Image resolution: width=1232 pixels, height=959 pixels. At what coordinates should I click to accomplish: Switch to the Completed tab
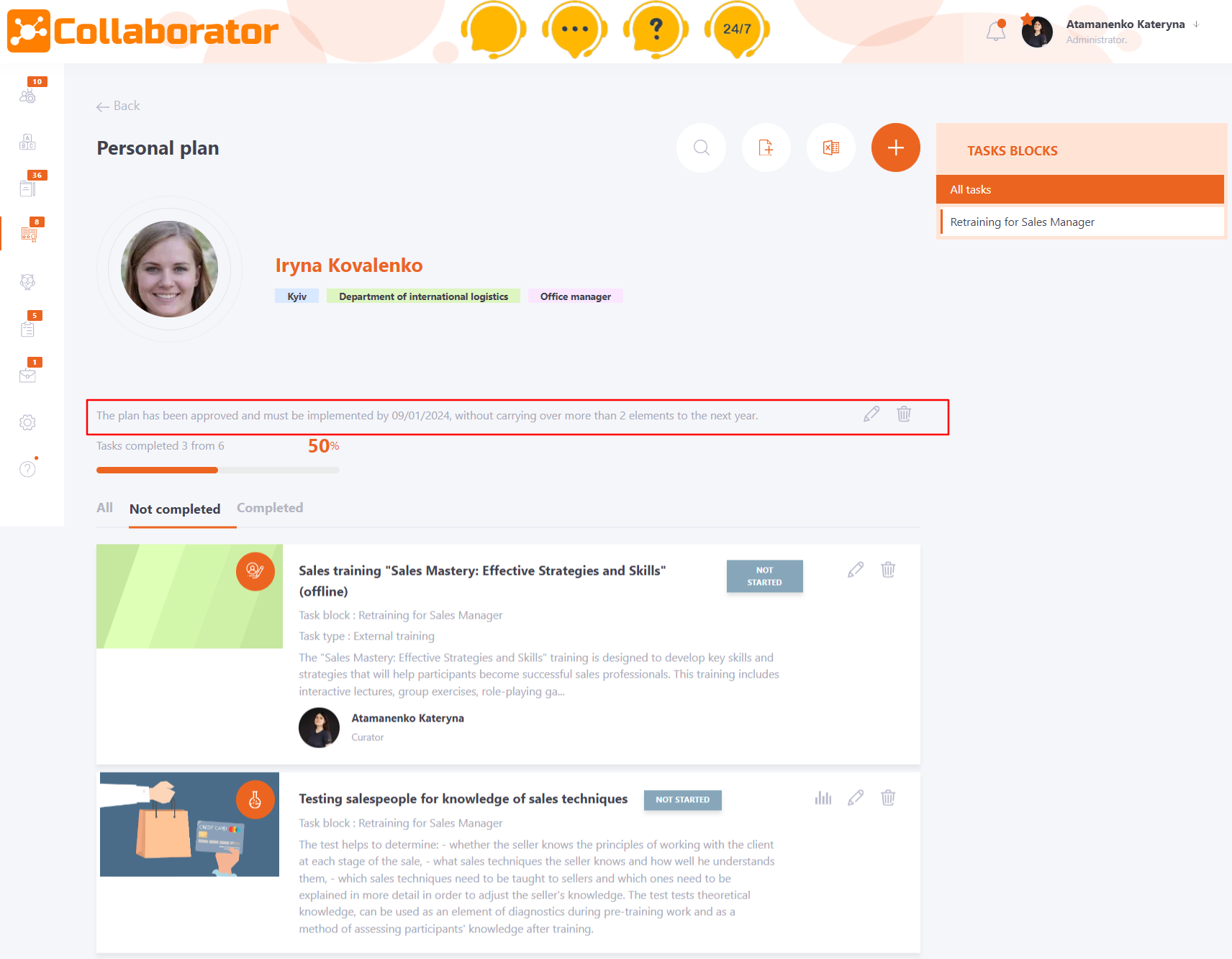[x=270, y=507]
